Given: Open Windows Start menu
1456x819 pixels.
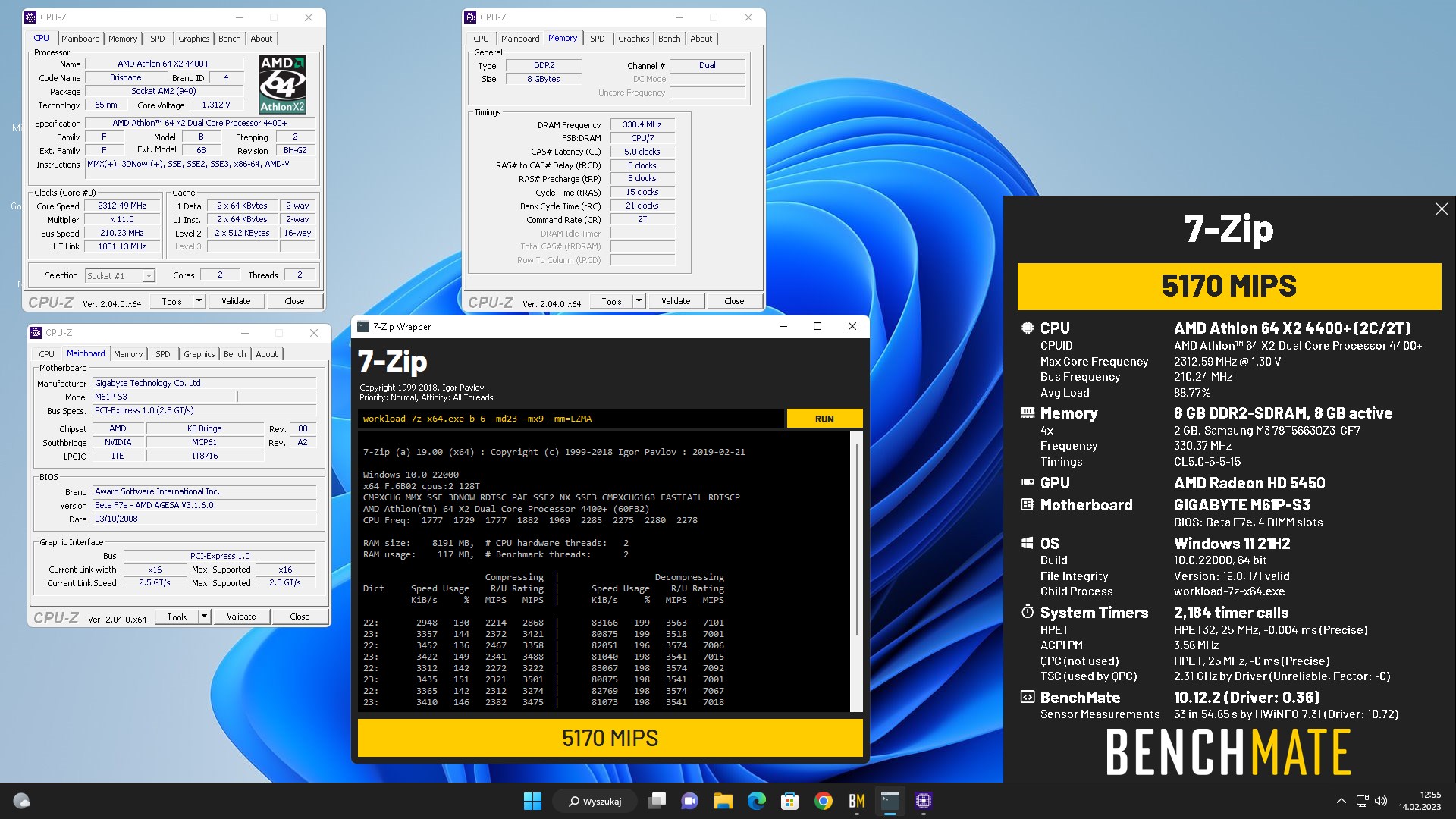Looking at the screenshot, I should coord(532,801).
